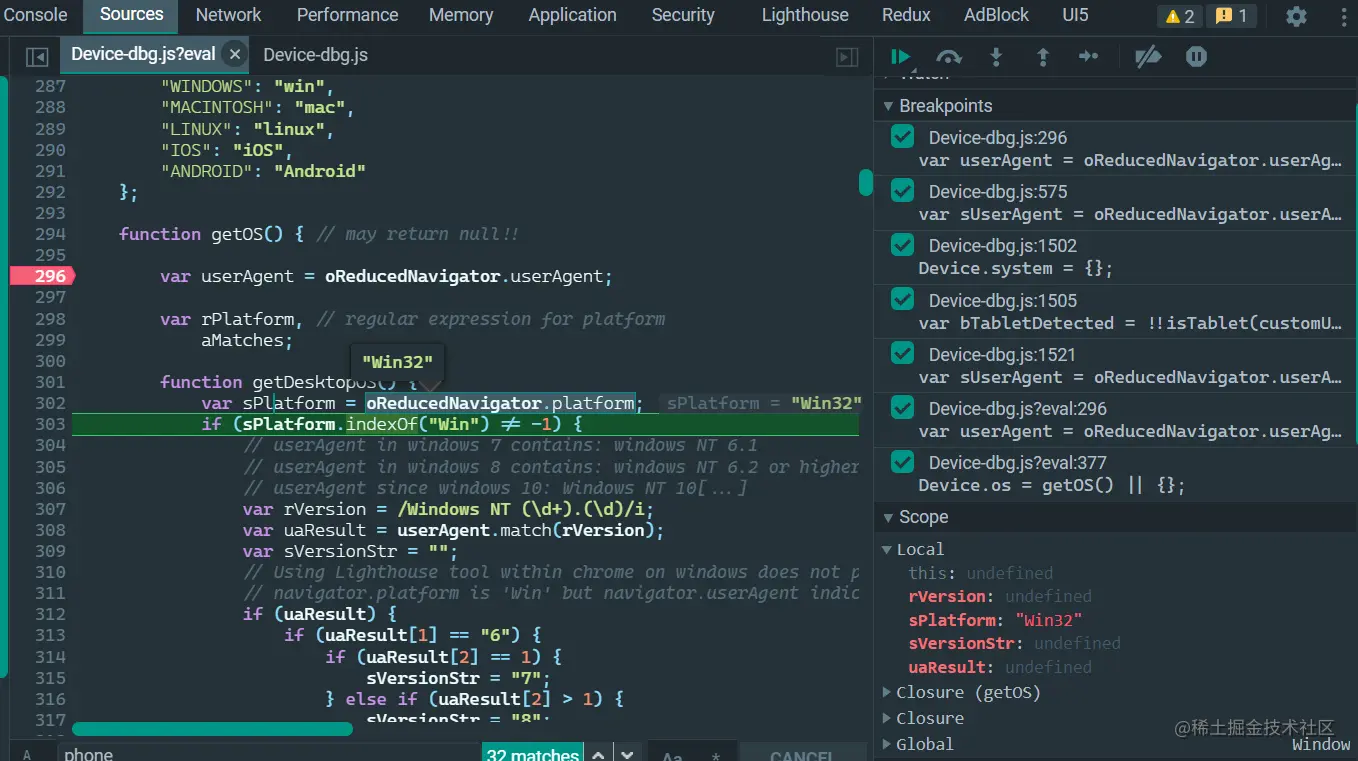Deactivate all breakpoints icon

(1148, 57)
